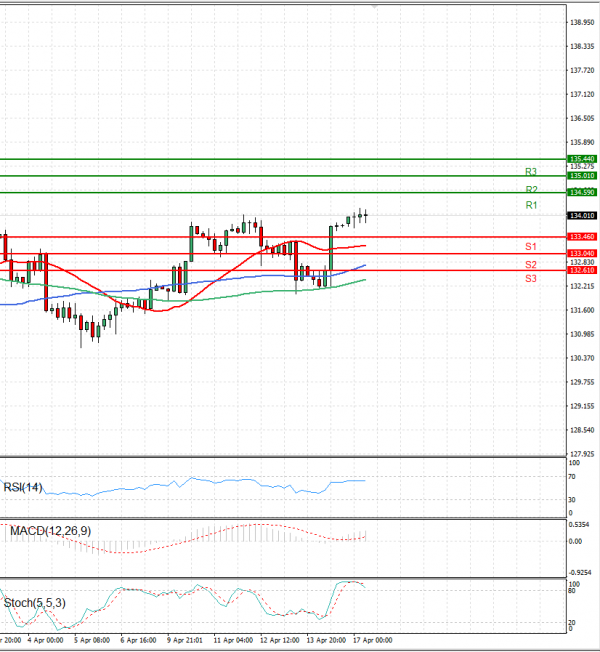Click the 138.950 price axis value

(x=582, y=22)
